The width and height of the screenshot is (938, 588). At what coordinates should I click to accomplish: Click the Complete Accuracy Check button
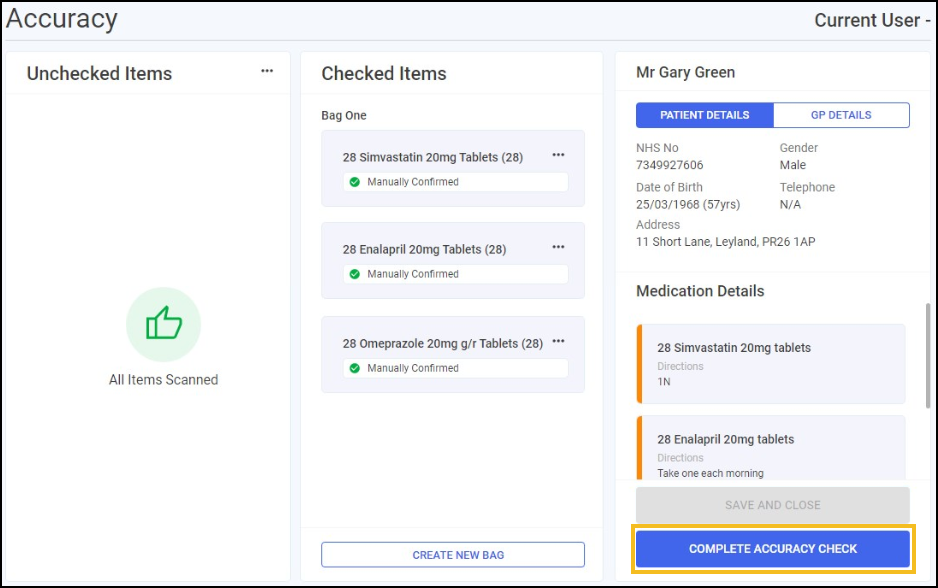click(773, 549)
